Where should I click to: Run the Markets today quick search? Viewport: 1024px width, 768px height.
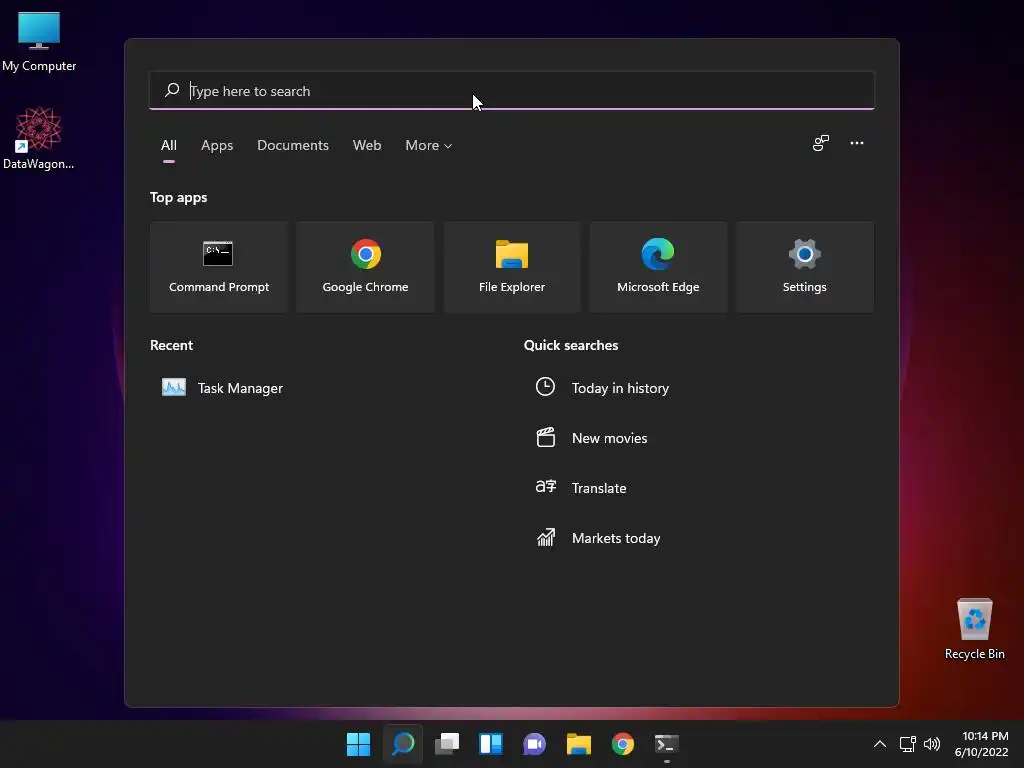[616, 538]
